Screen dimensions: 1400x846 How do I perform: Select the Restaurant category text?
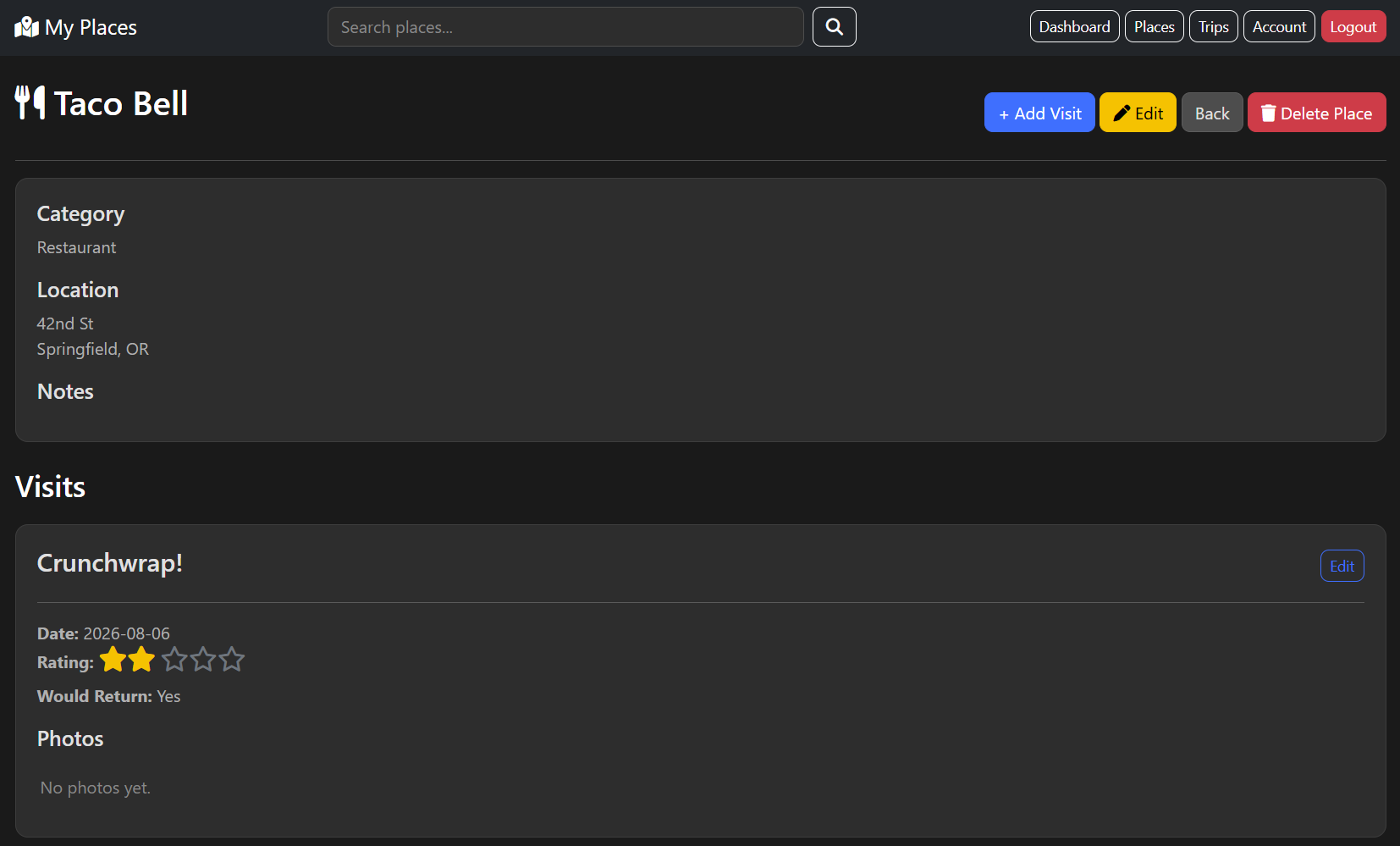(x=76, y=247)
